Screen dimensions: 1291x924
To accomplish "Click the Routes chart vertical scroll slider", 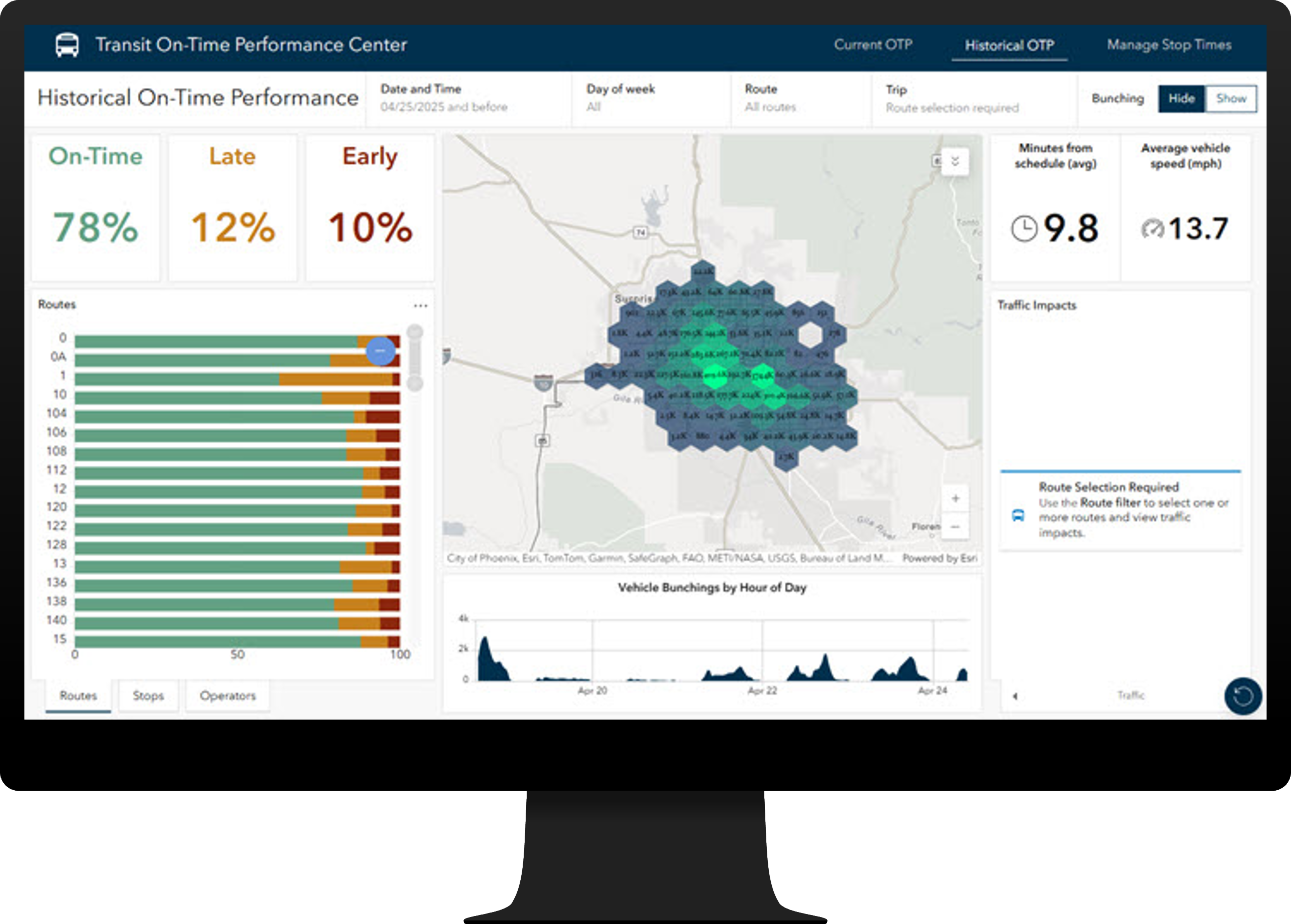I will coord(415,357).
